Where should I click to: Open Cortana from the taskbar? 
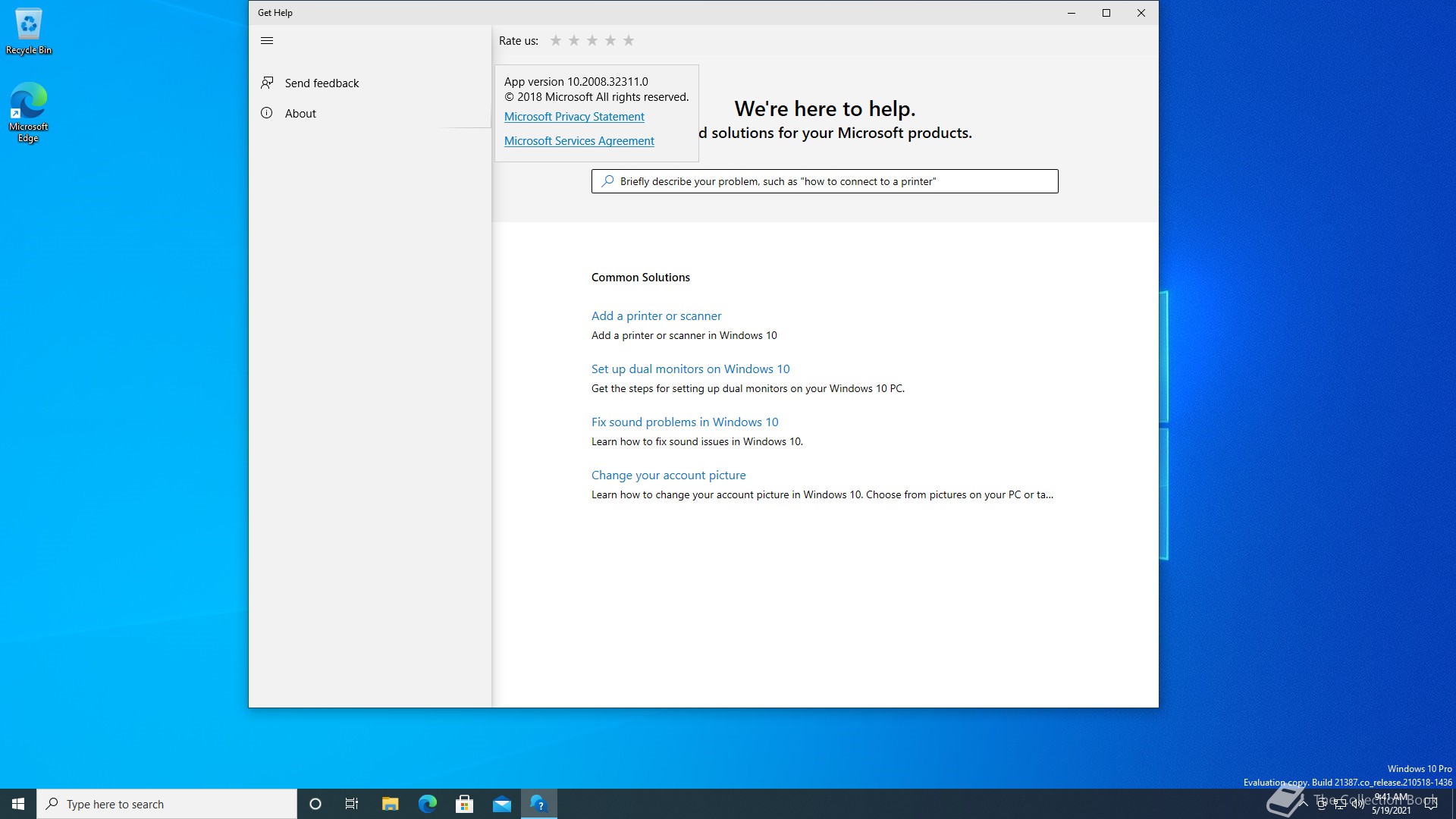315,804
